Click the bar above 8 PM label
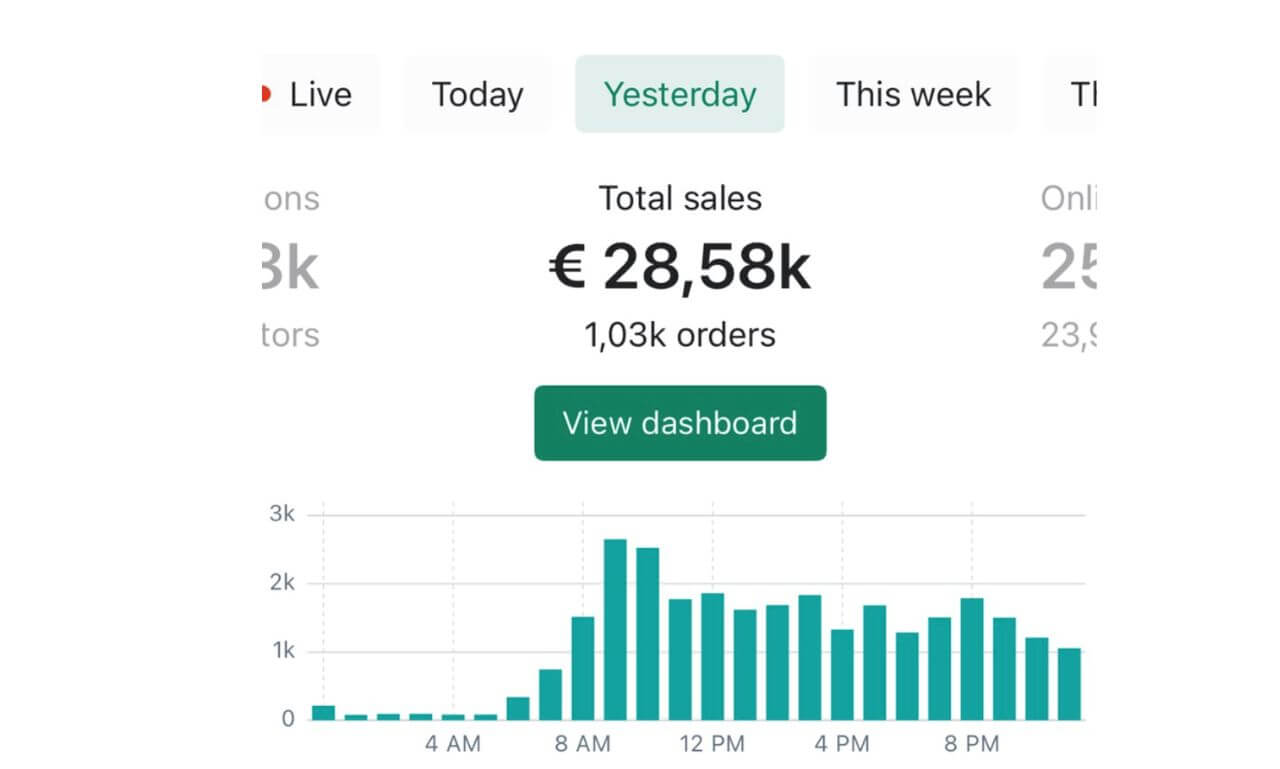 coord(972,658)
